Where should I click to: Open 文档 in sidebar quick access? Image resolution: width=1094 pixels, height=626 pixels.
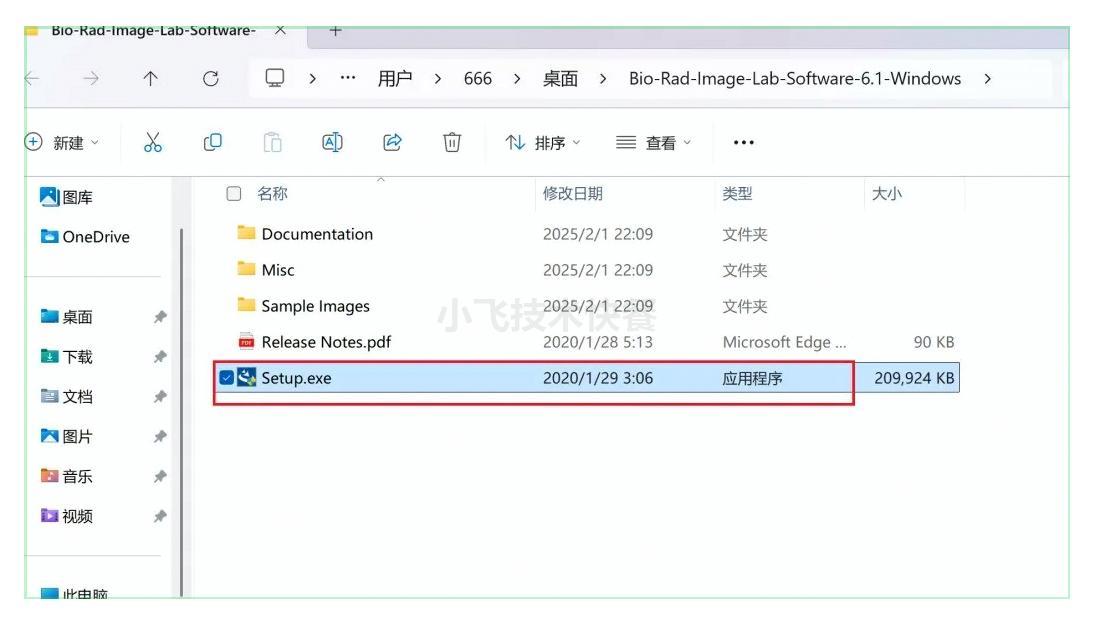(x=67, y=396)
